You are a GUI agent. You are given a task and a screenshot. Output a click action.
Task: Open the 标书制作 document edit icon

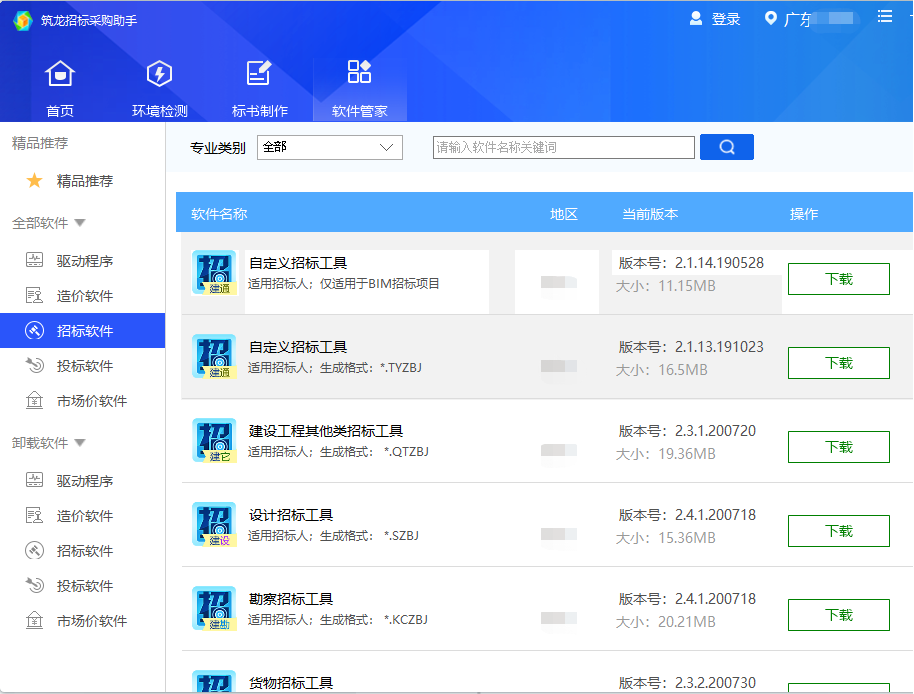coord(259,74)
